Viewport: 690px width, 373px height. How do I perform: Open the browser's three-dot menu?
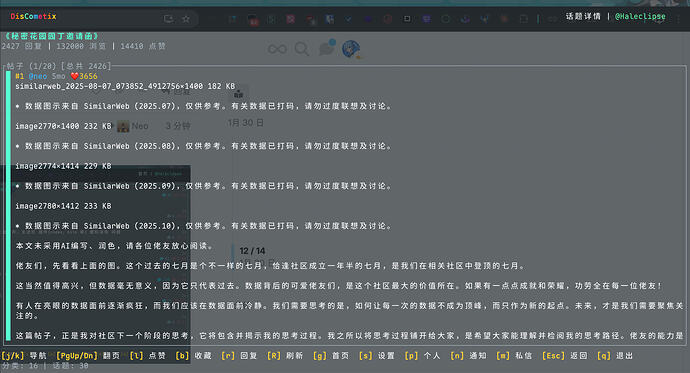(679, 19)
